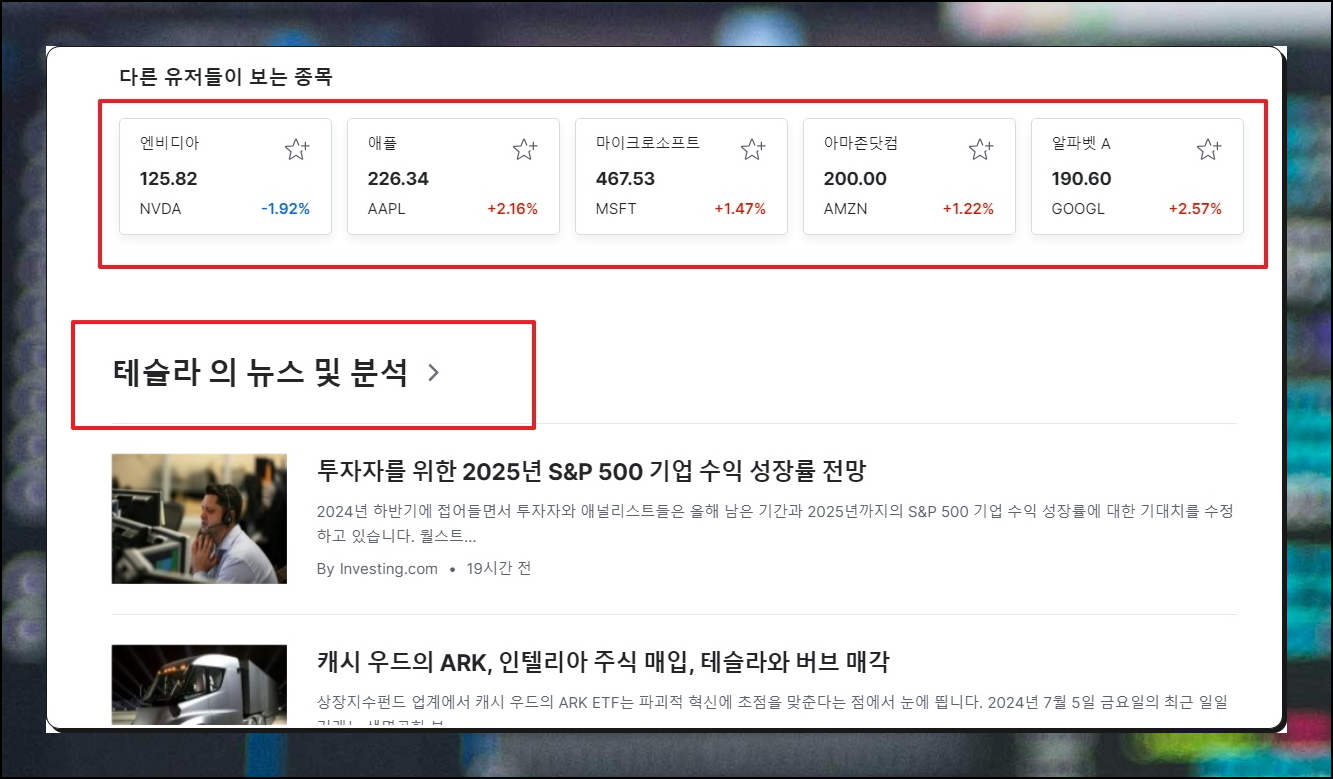Screen dimensions: 1333x779
Task: Star the 마이크로소프트 stock card
Action: click(753, 150)
